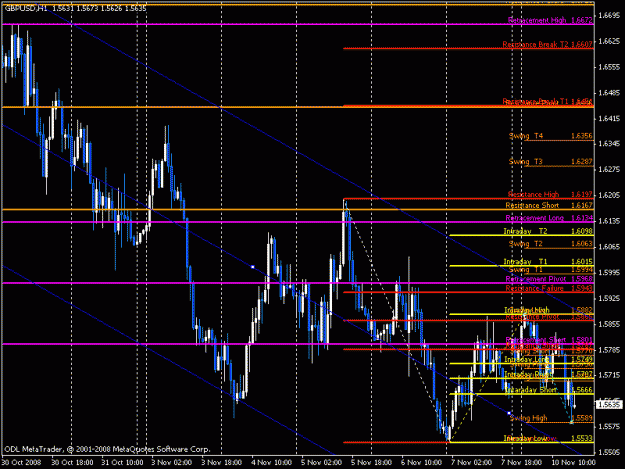Click the 1.6275 price axis value
This screenshot has width=625, height=469.
pos(609,169)
